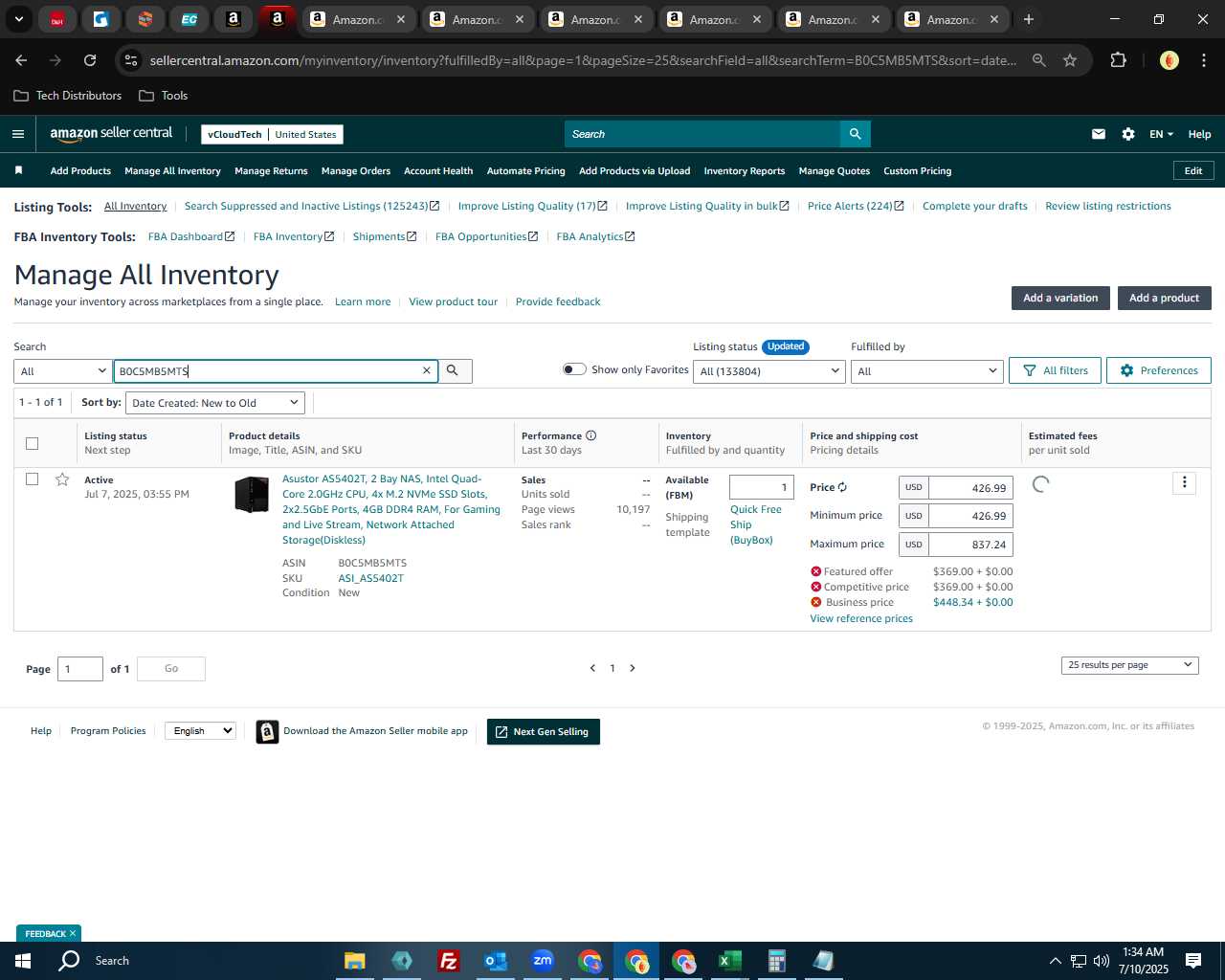This screenshot has height=980, width=1225.
Task: Open the Performance info icon
Action: coord(590,435)
